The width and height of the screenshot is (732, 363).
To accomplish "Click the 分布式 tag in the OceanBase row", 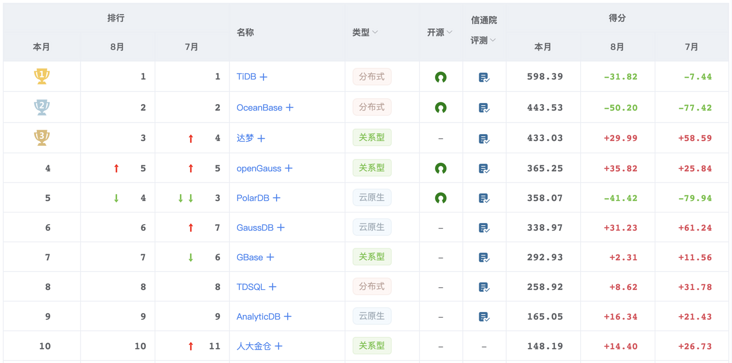I will 372,107.
